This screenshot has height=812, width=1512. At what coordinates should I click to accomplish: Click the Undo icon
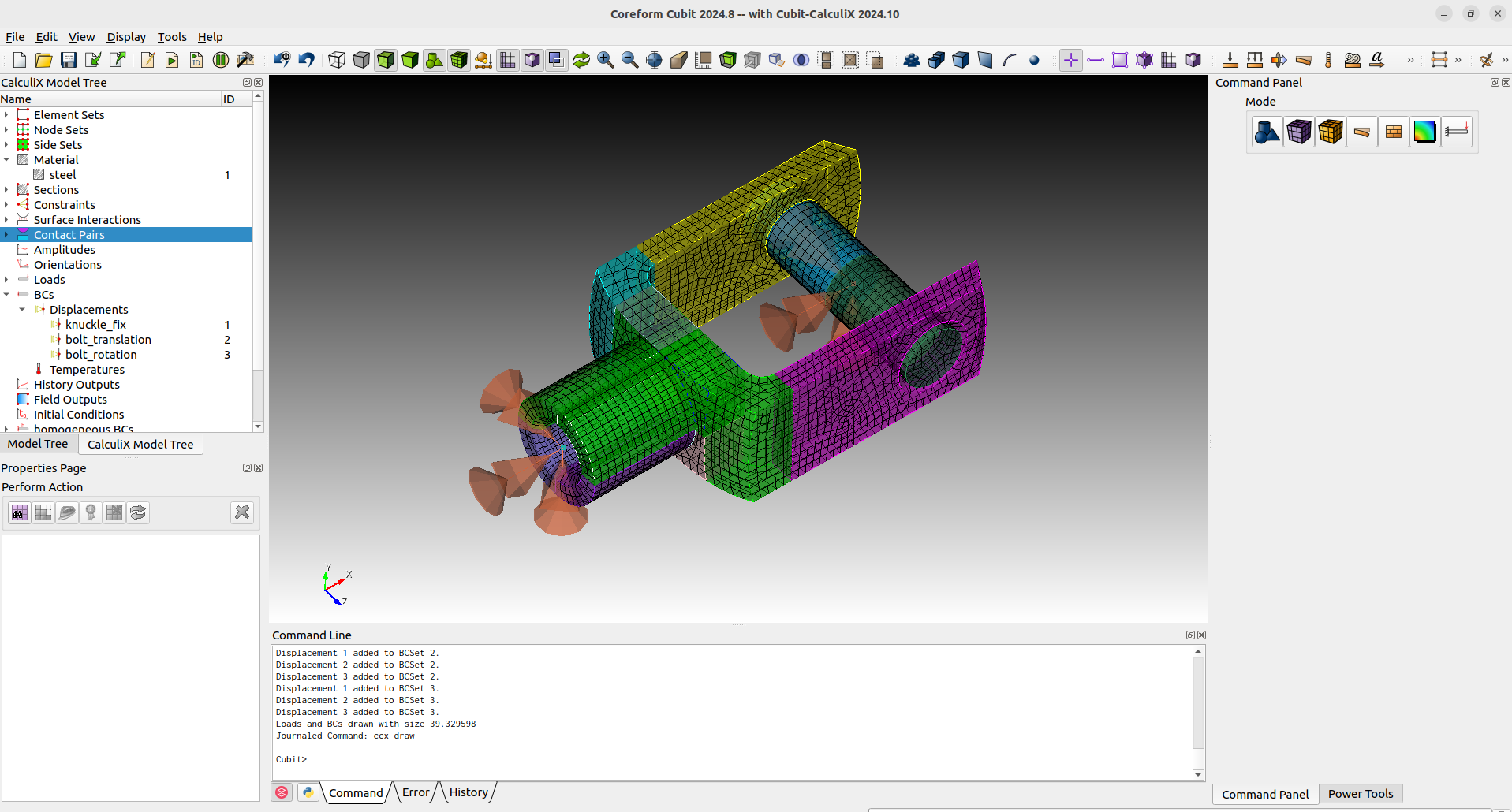[x=306, y=59]
